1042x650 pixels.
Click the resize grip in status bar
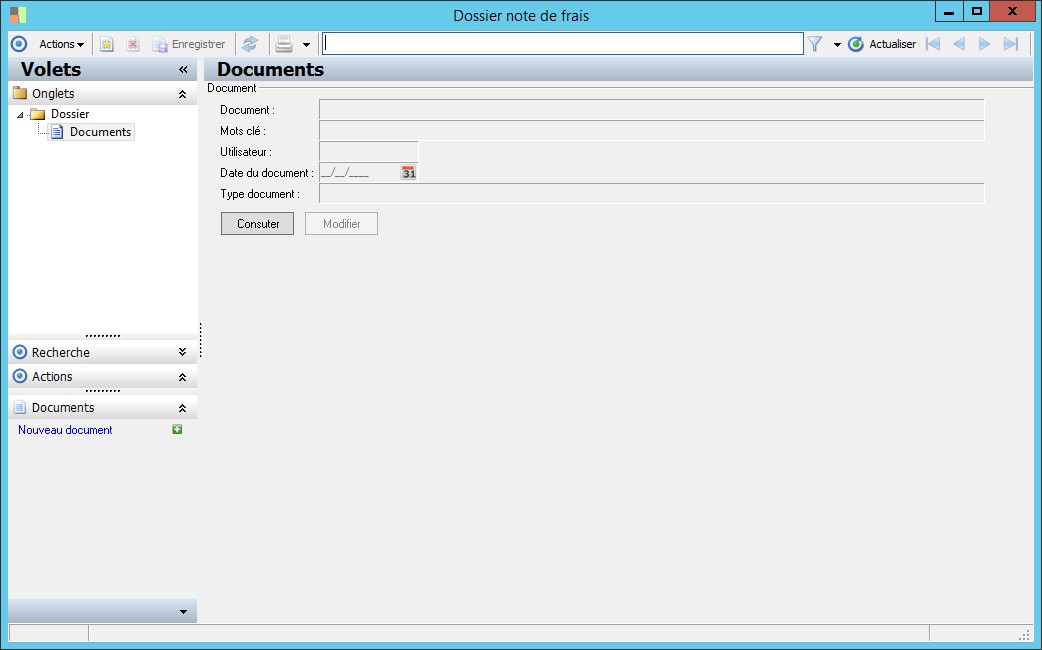1024,634
